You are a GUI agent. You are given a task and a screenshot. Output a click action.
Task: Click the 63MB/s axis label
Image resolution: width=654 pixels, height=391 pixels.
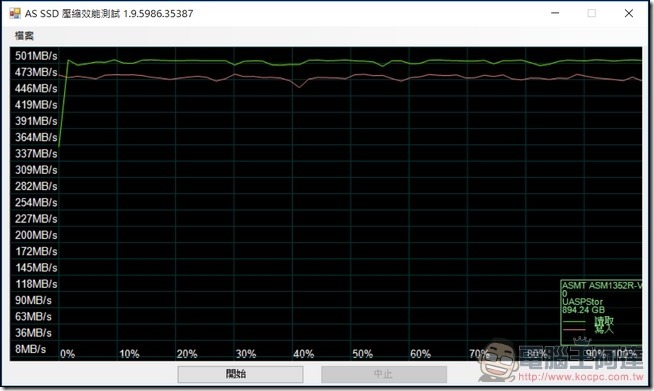[x=33, y=316]
